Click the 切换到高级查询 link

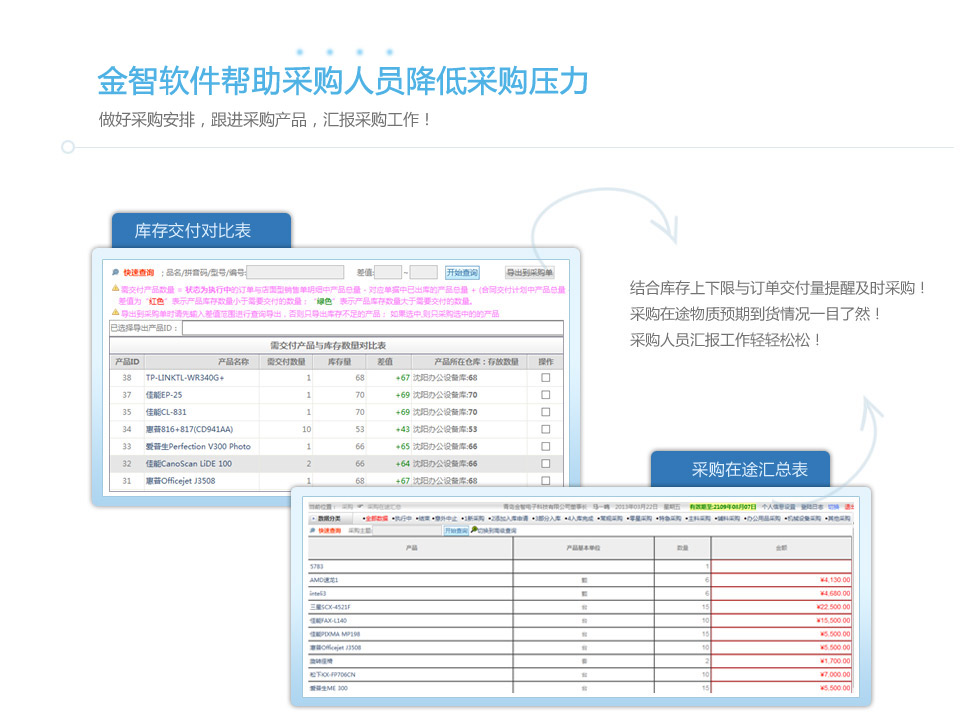[497, 531]
